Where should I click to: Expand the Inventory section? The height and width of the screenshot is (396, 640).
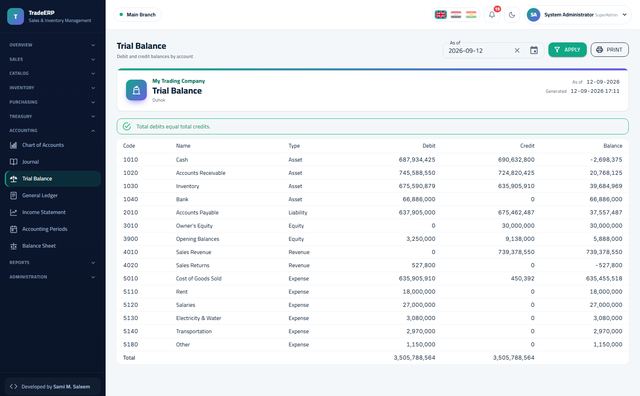coord(52,88)
